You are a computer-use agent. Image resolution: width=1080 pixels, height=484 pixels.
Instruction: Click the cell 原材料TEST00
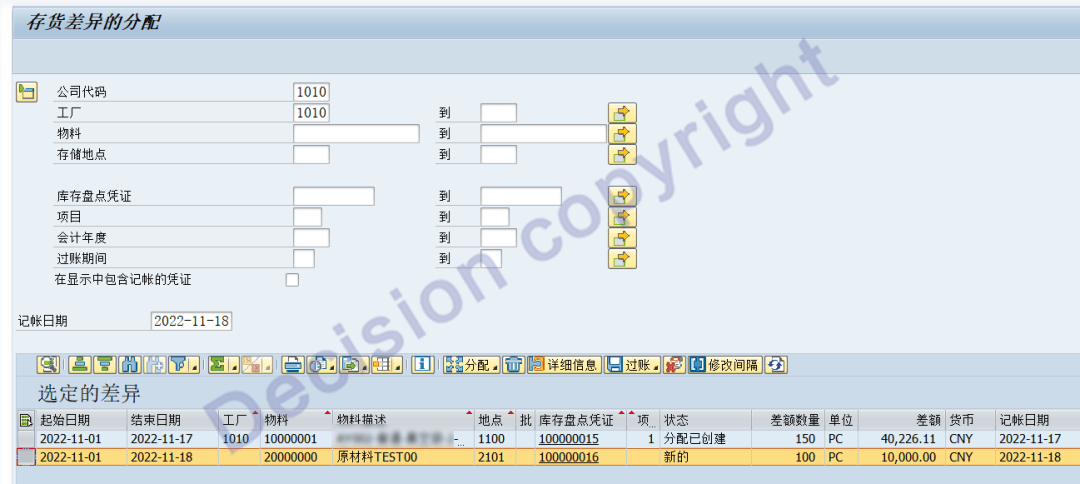pyautogui.click(x=403, y=457)
